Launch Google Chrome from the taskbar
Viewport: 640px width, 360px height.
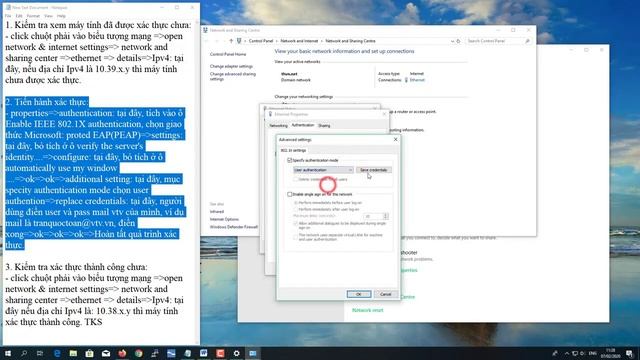pos(138,353)
